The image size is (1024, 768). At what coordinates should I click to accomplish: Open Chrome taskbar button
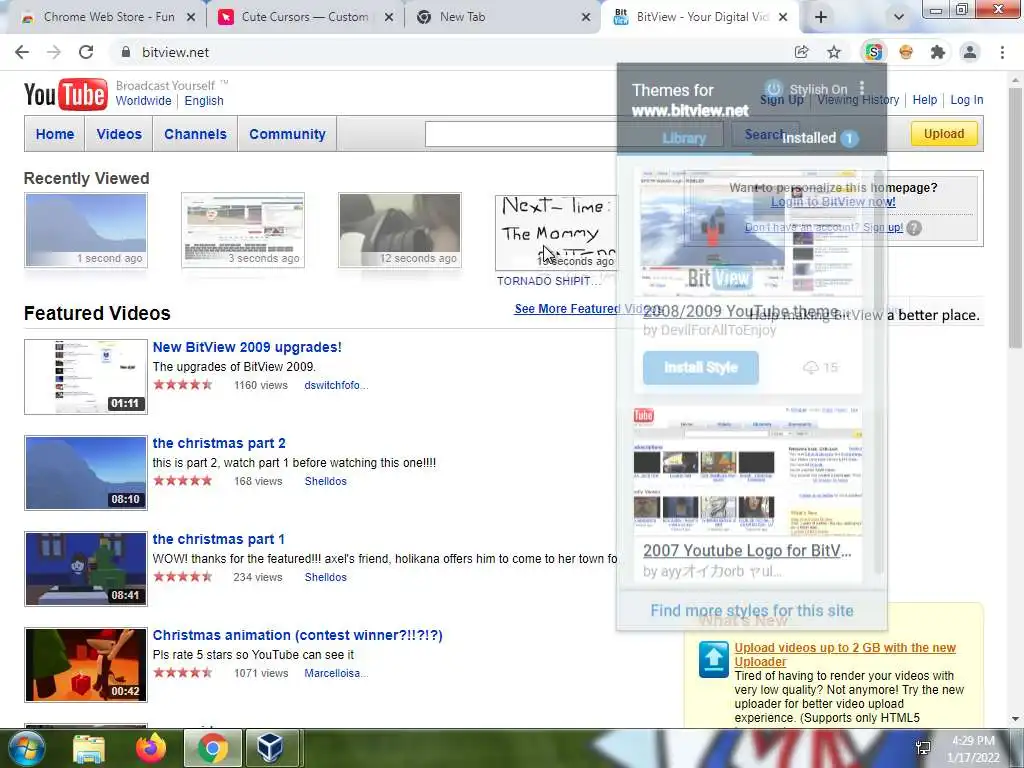coord(213,748)
